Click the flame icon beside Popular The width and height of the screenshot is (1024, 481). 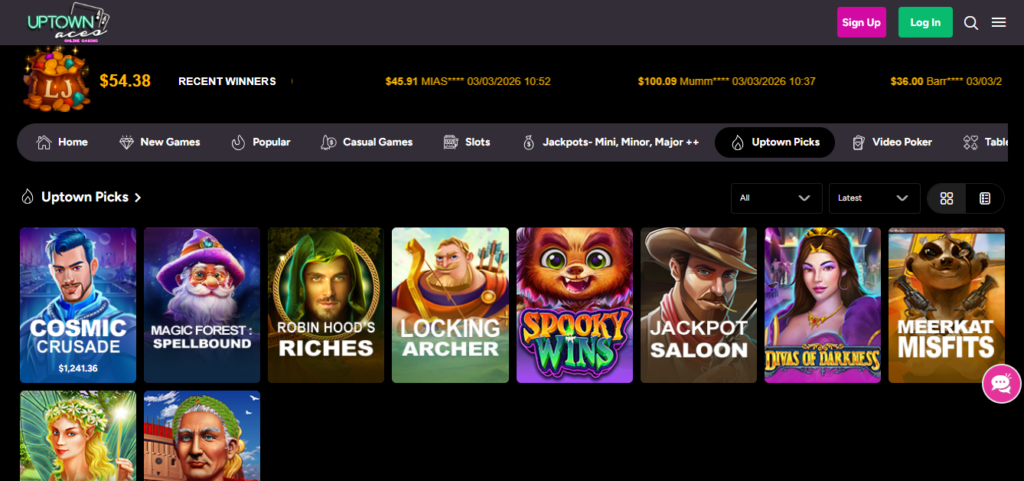coord(238,142)
